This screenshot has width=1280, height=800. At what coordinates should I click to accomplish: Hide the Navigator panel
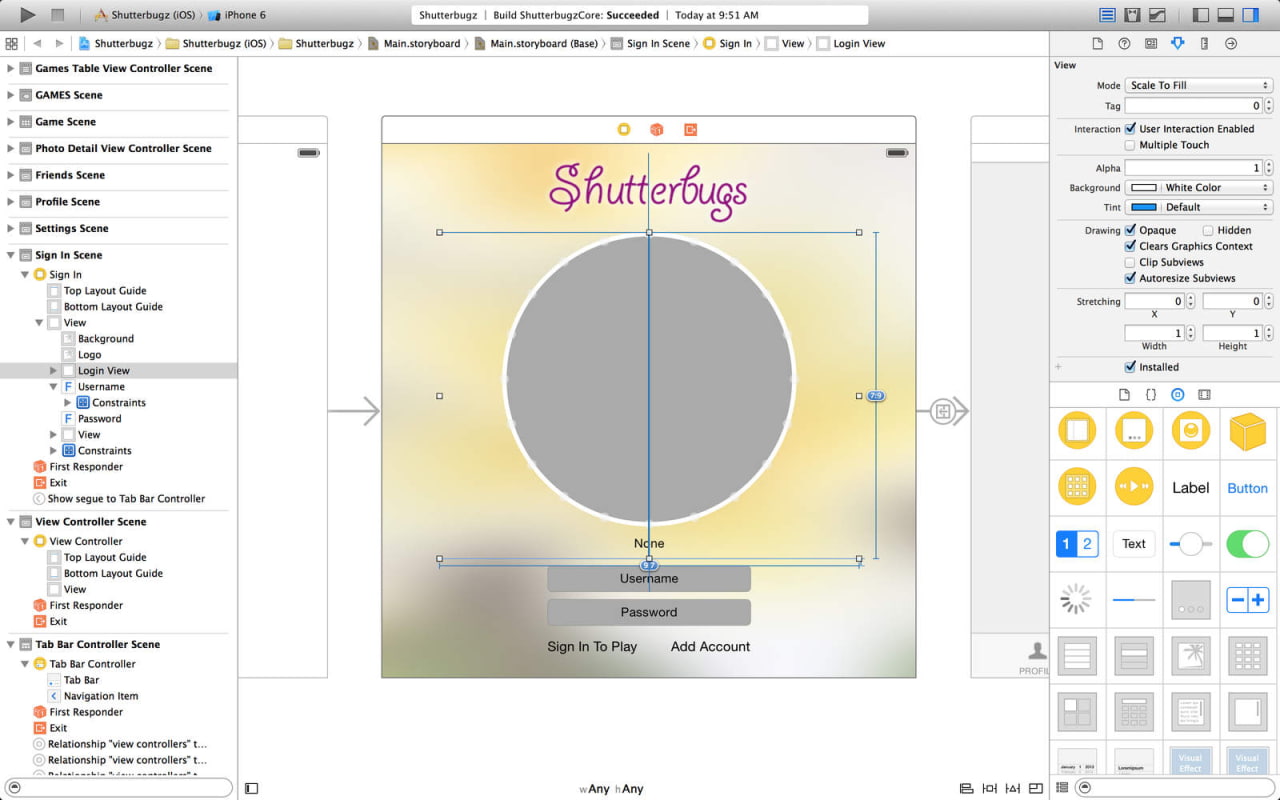[x=1201, y=15]
